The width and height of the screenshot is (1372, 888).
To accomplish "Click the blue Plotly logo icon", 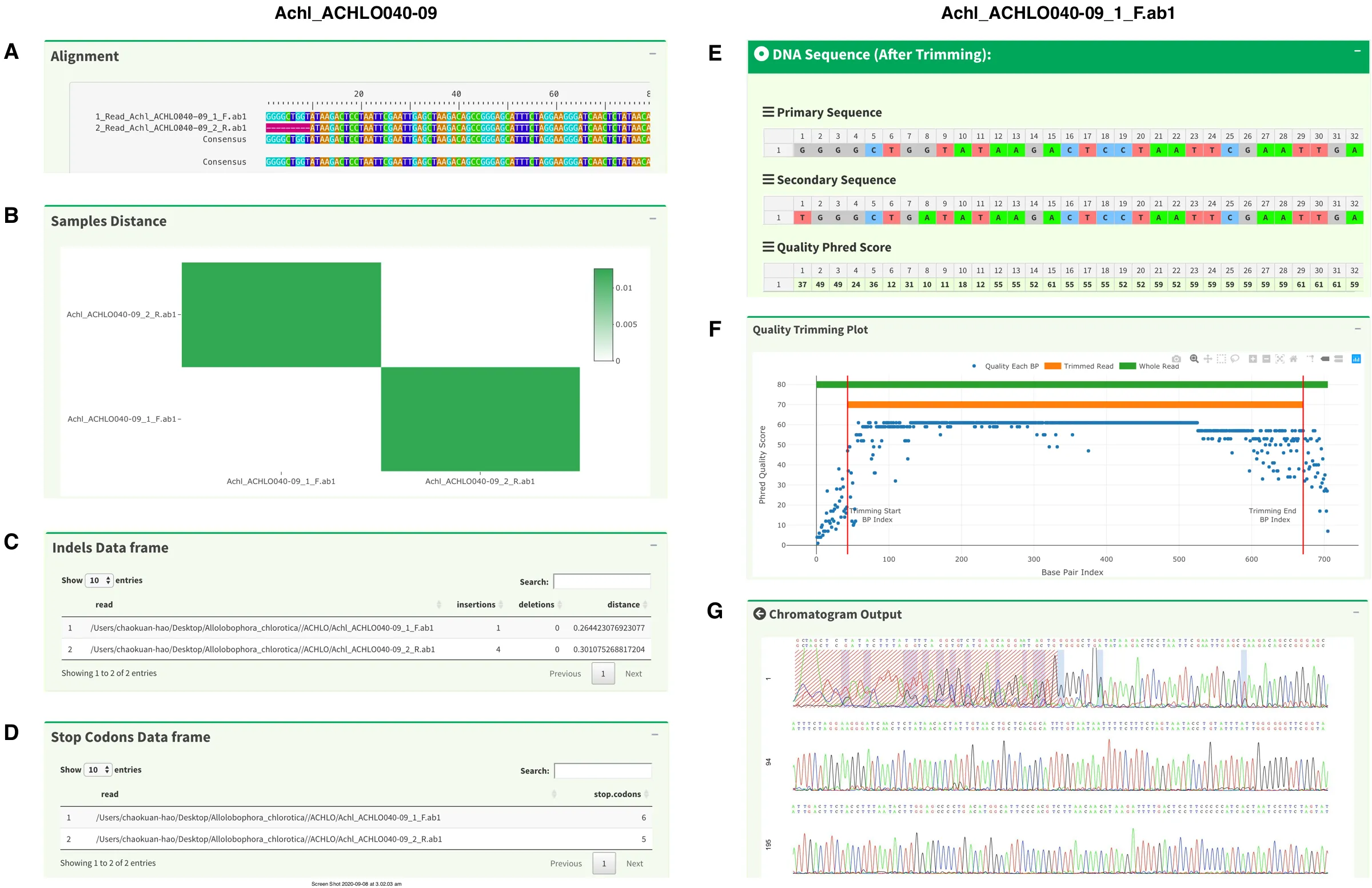I will pyautogui.click(x=1357, y=359).
